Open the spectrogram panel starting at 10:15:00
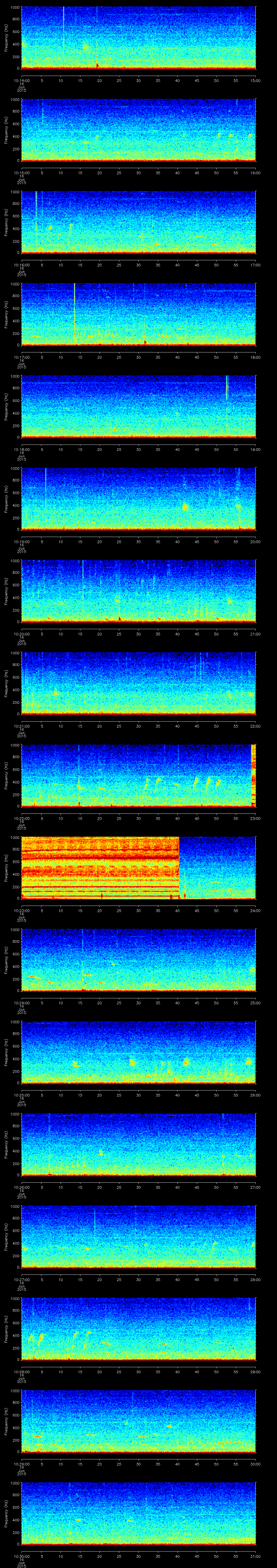 [x=139, y=130]
